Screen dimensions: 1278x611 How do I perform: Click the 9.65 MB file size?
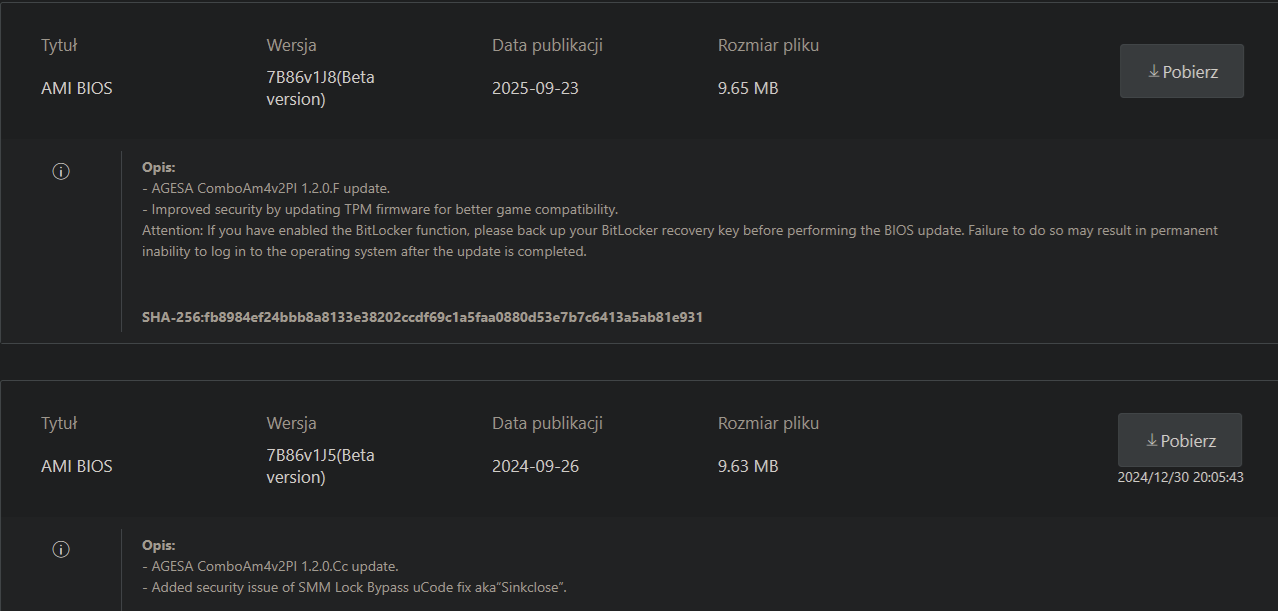748,88
